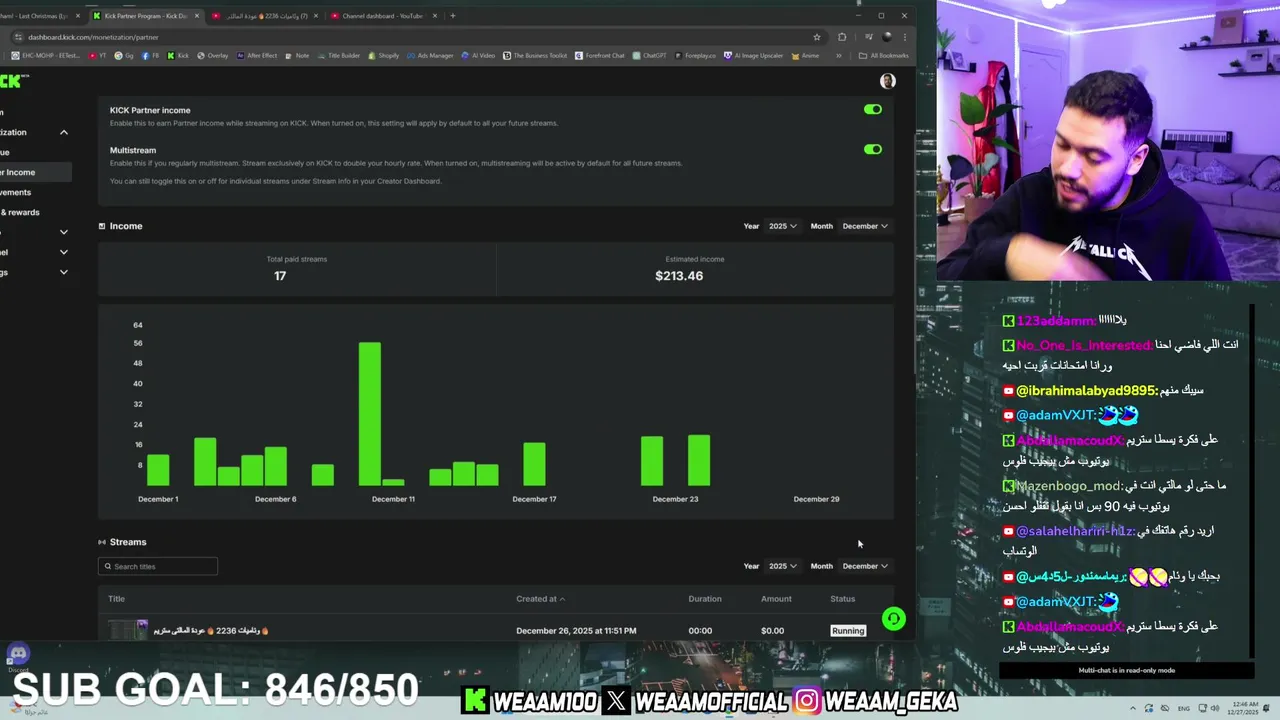Close the Kick Partner Program tab
Screen dimensions: 1280x720
197,16
